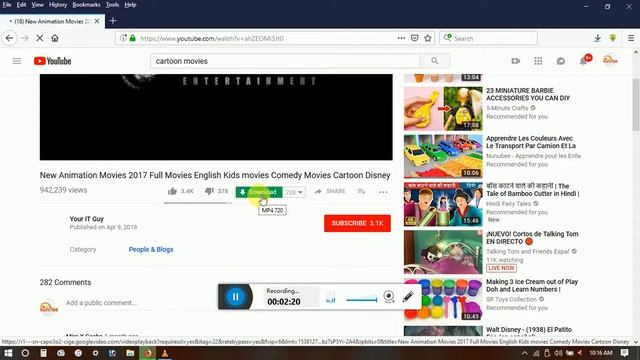640x360 pixels.
Task: Open the notifications bell
Action: pyautogui.click(x=584, y=61)
